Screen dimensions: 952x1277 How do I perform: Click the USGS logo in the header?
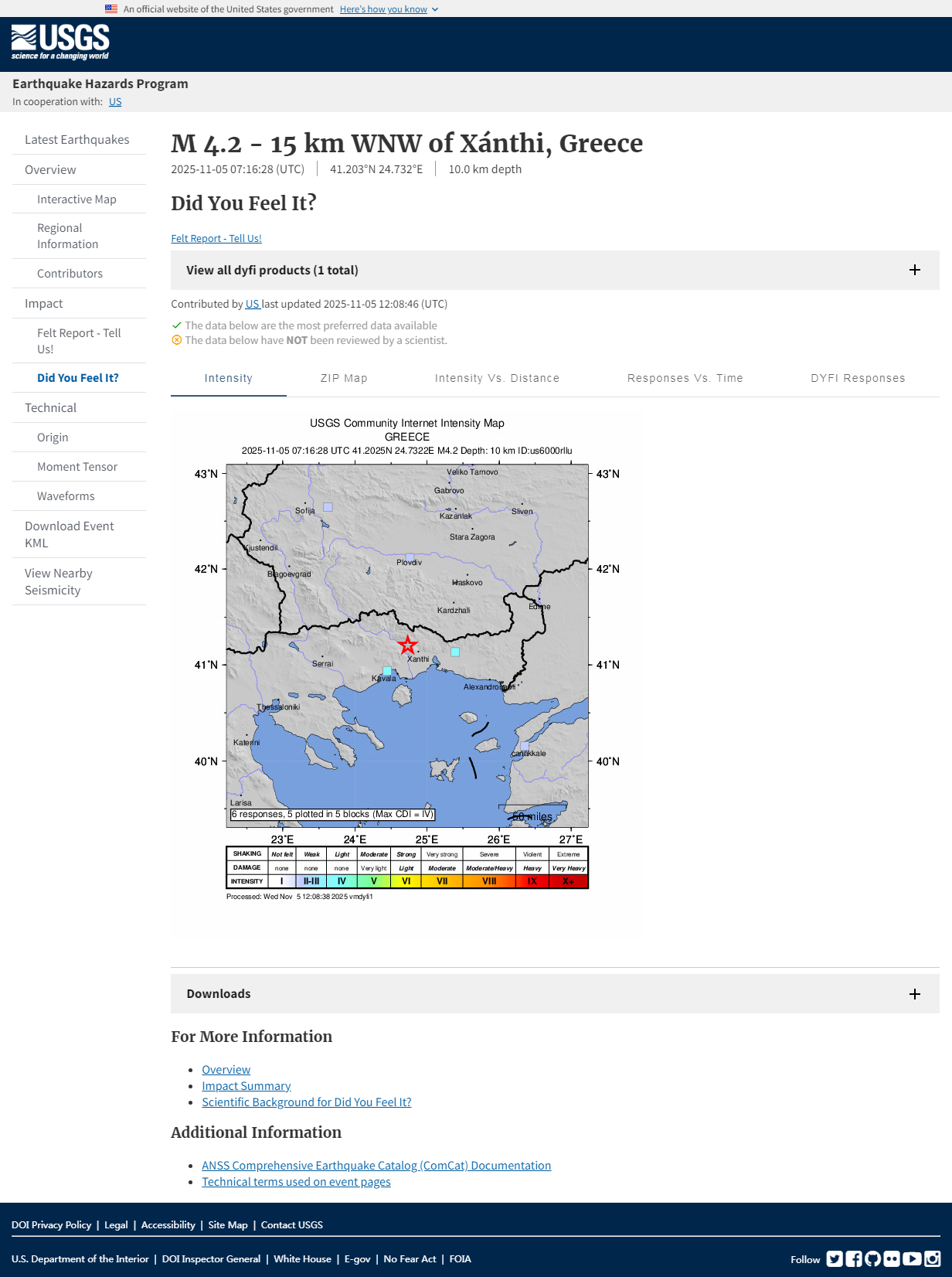pos(60,43)
